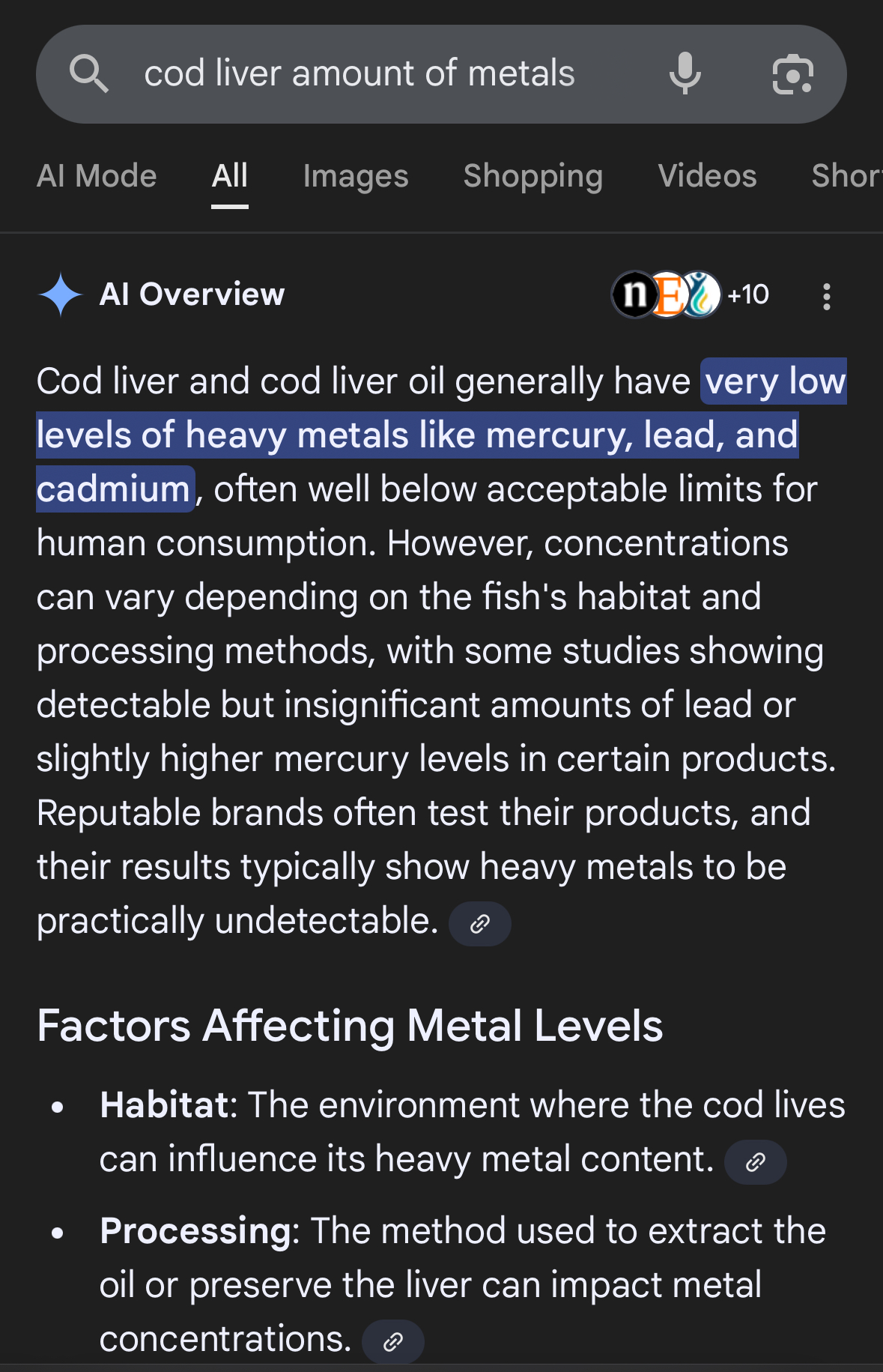Open source link icon beside Habitat bullet
The image size is (883, 1372).
click(x=756, y=1161)
